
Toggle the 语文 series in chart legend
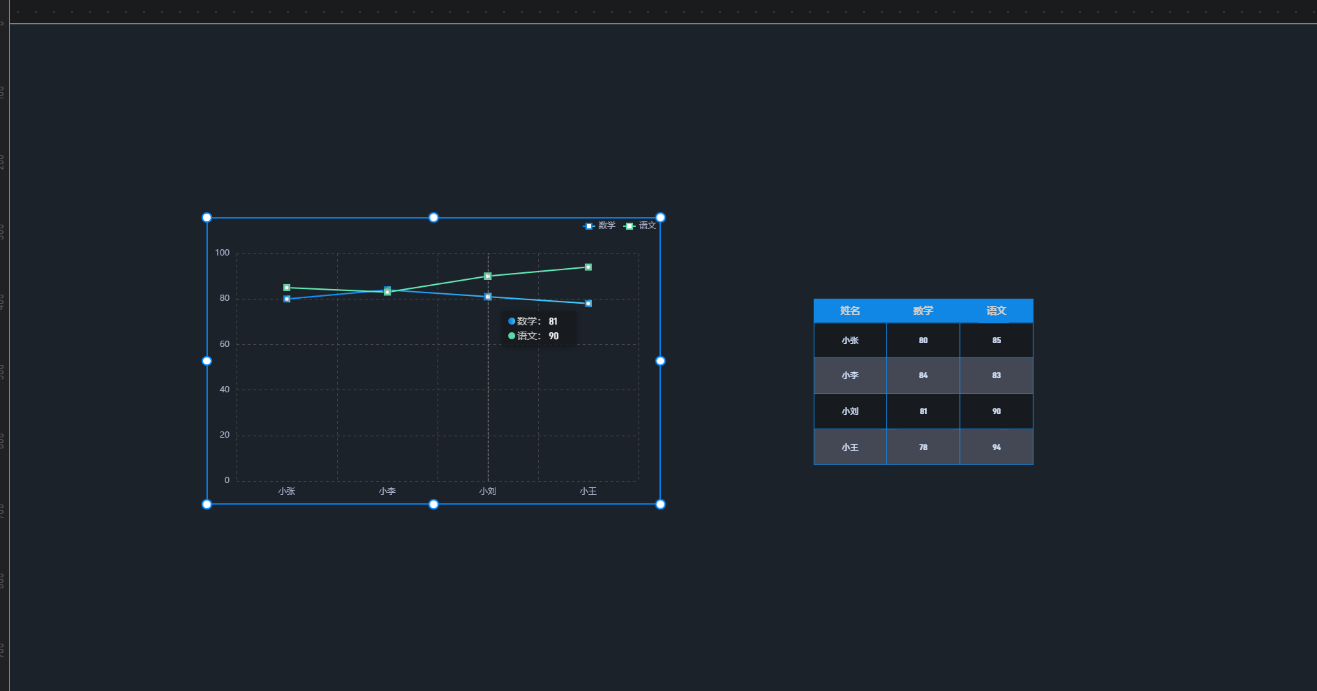(641, 226)
